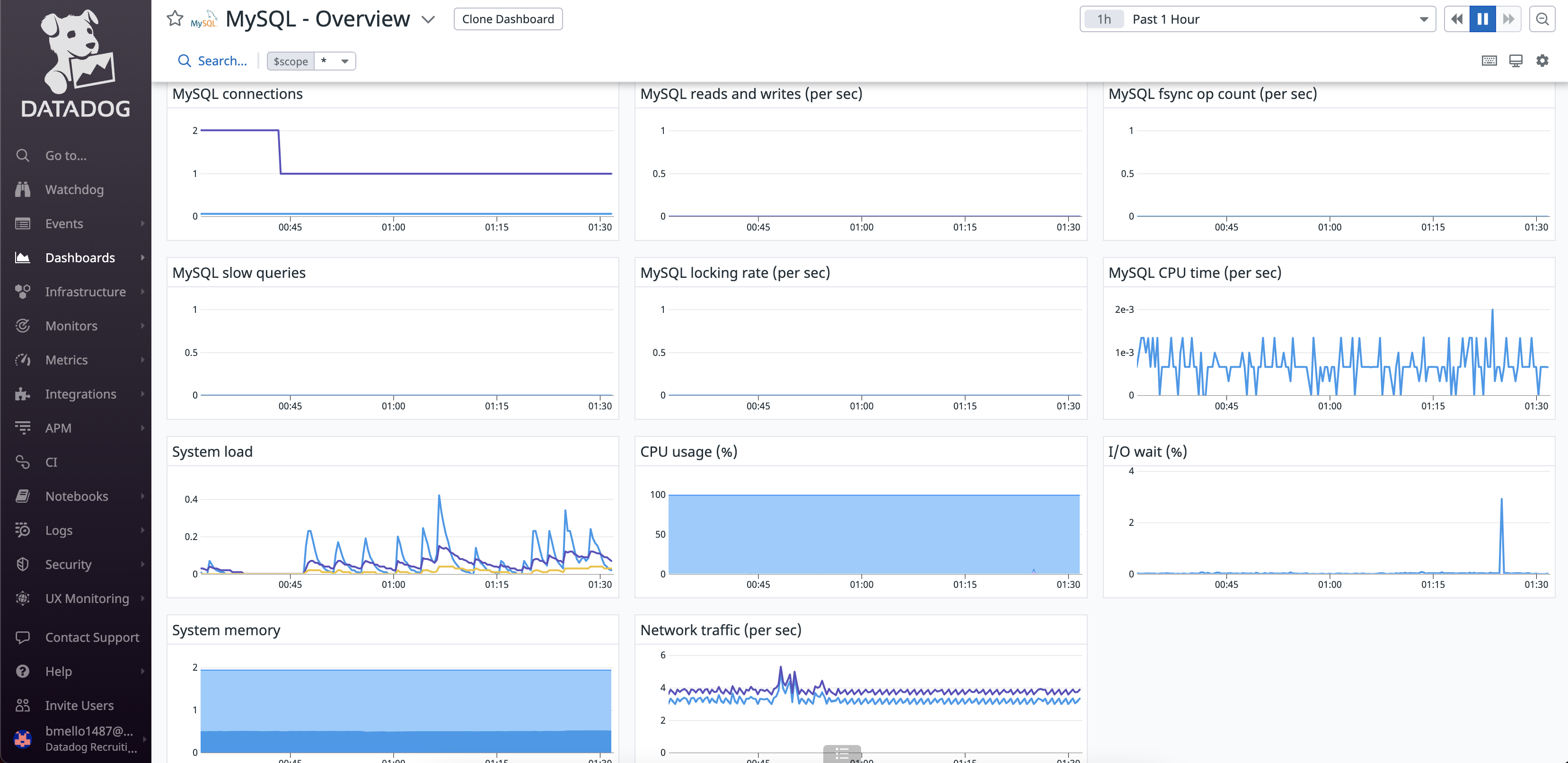Viewport: 1568px width, 763px height.
Task: Click the bottom legend toggle handle
Action: (842, 754)
